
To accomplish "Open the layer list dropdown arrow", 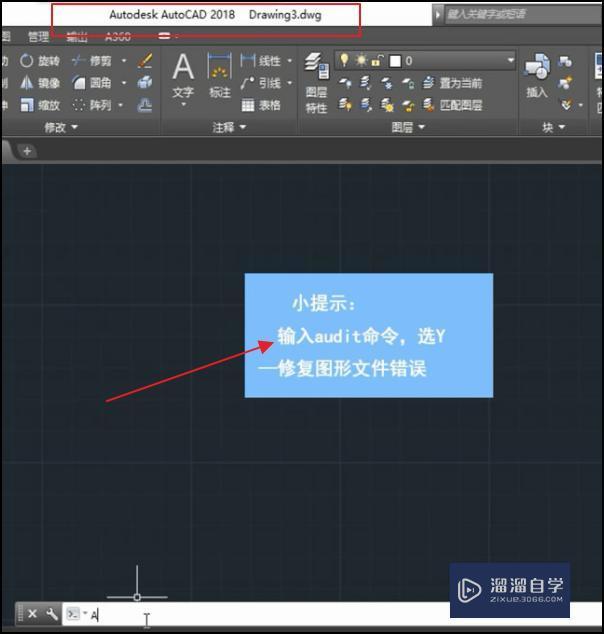I will tap(510, 61).
